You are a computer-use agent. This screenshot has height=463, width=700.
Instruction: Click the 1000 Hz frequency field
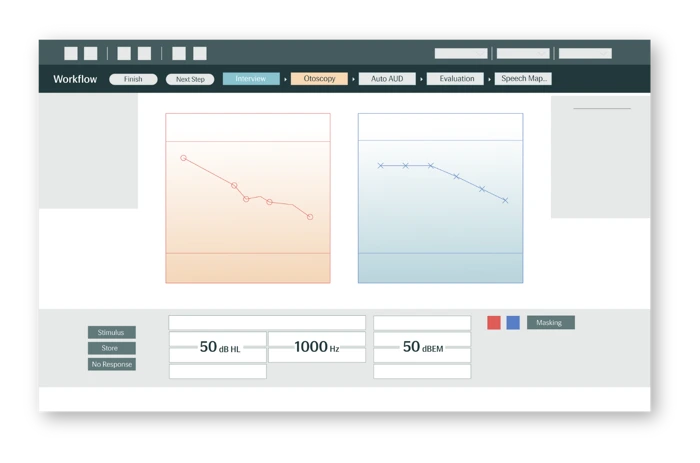click(x=317, y=347)
